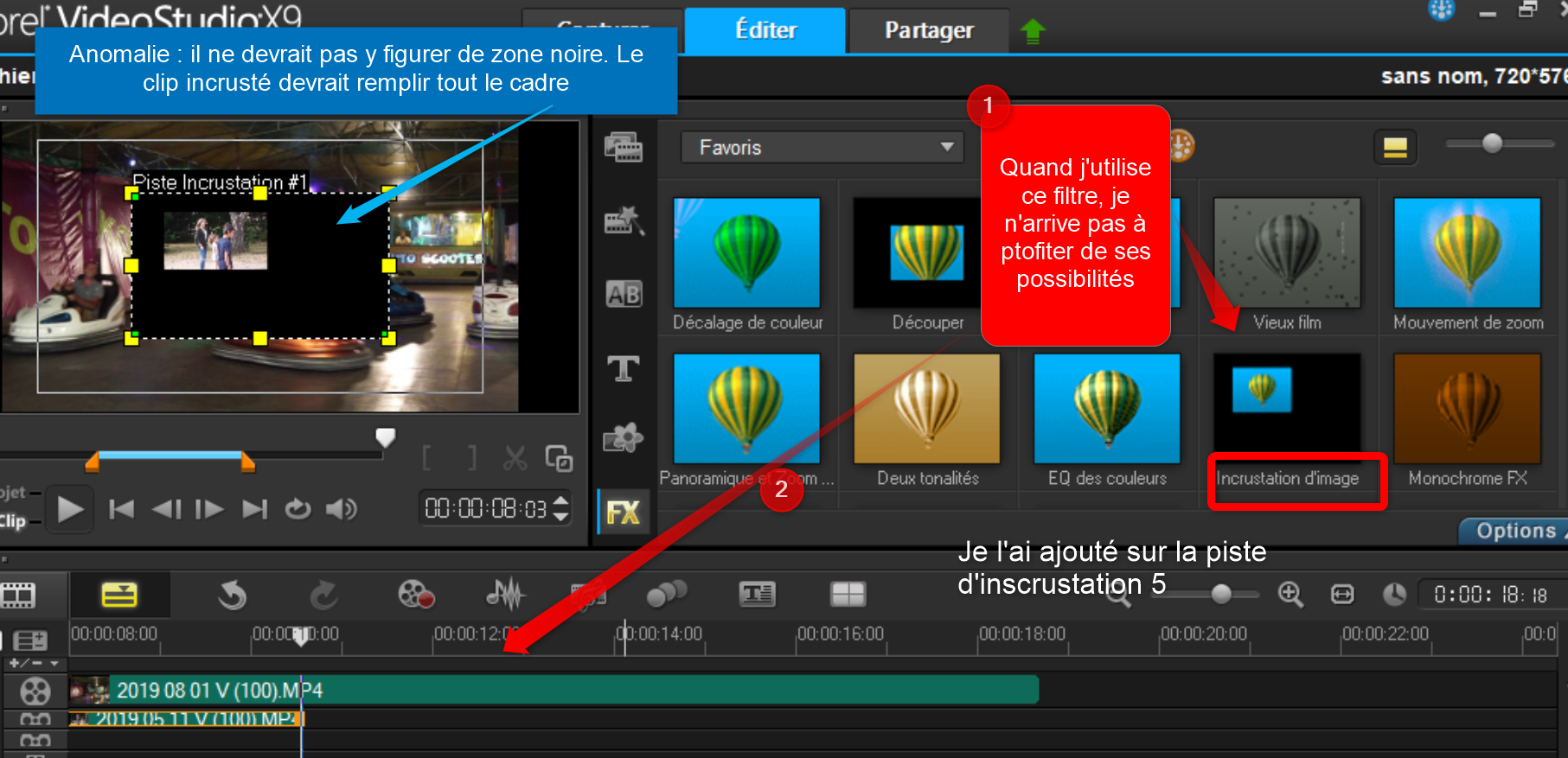The image size is (1568, 758).
Task: Play the preview
Action: coord(70,509)
